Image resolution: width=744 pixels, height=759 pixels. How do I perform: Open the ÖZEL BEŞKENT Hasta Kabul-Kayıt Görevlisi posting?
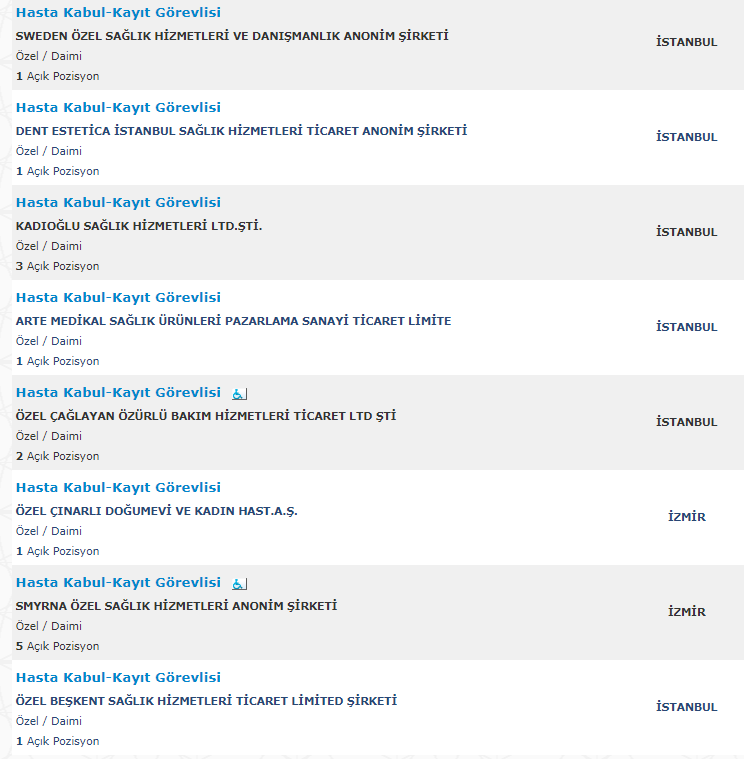(x=118, y=677)
